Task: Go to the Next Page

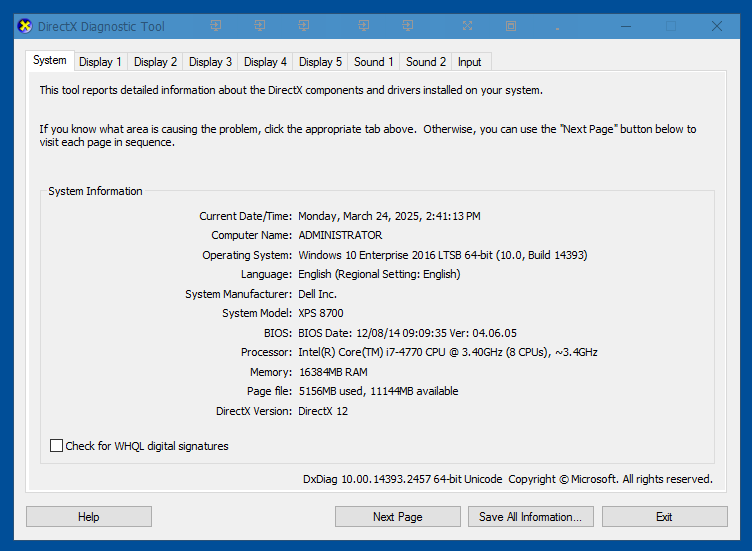Action: (x=398, y=516)
